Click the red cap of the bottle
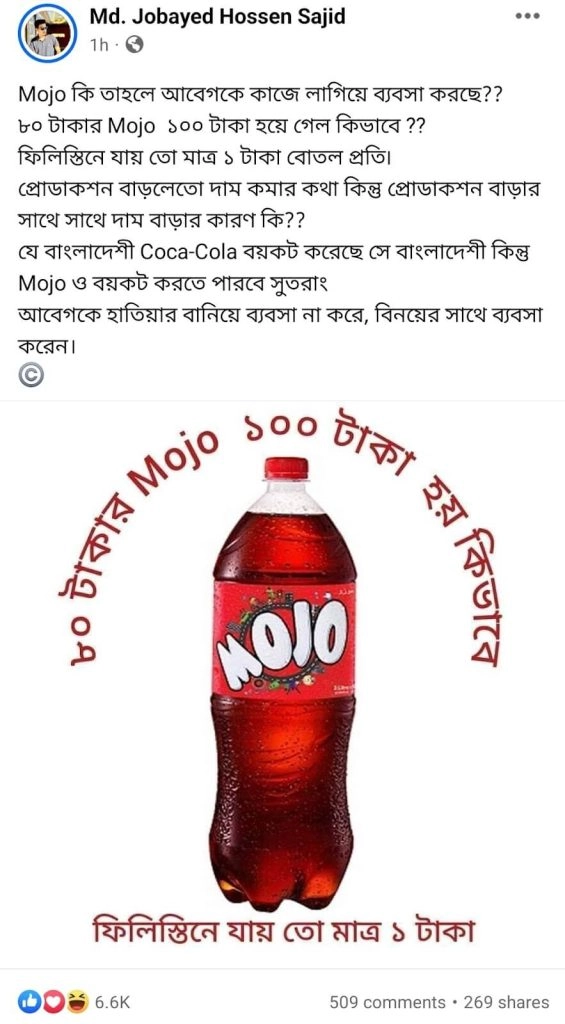The width and height of the screenshot is (565, 1024). pos(286,468)
